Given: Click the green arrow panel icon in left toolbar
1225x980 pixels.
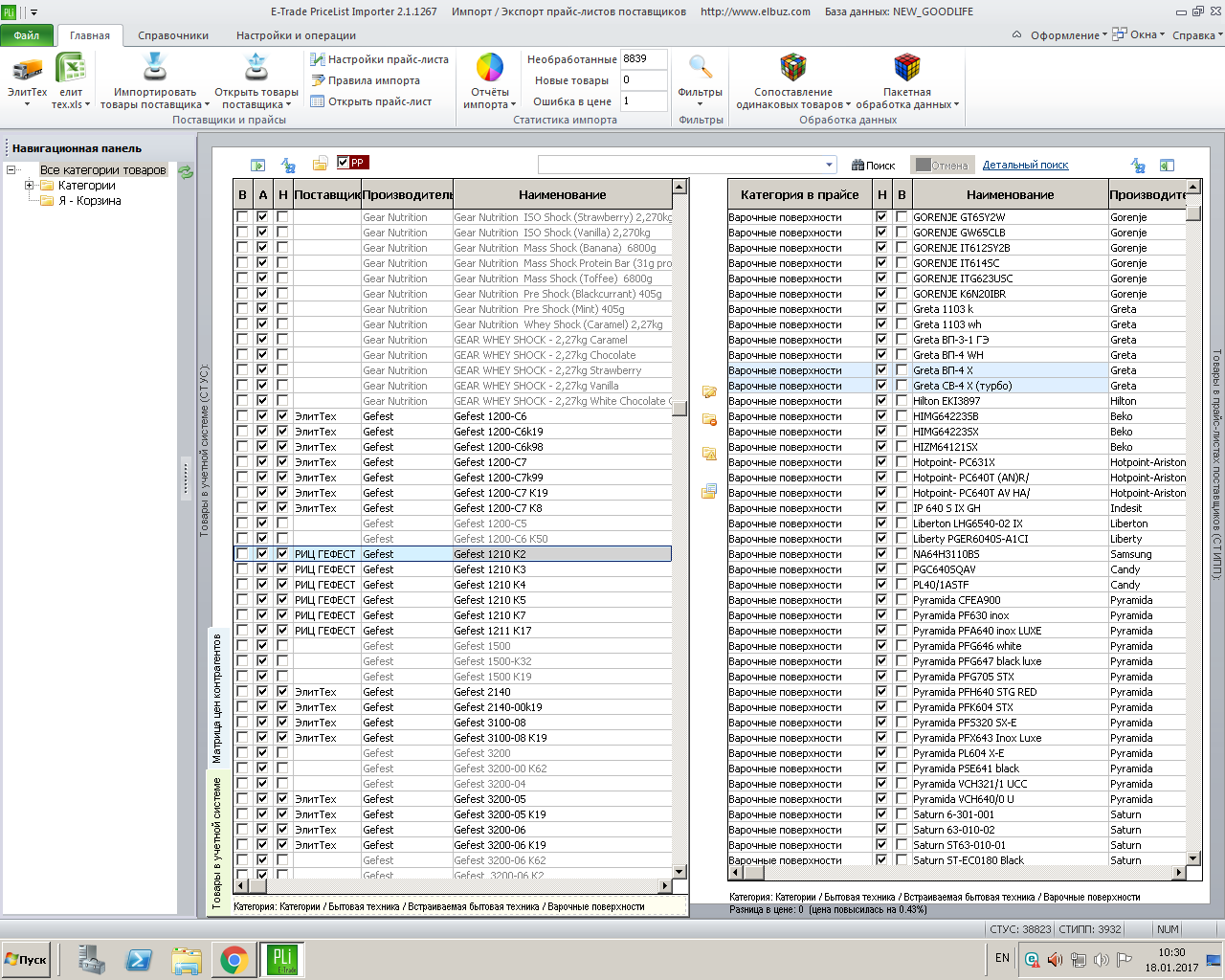Looking at the screenshot, I should pyautogui.click(x=257, y=165).
